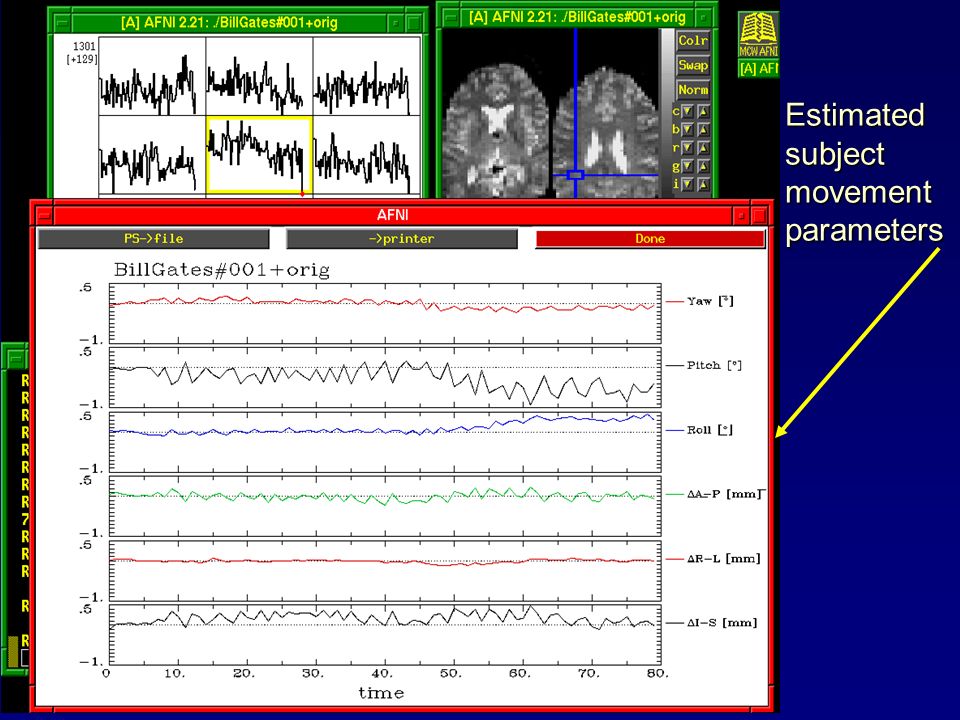Click the r down arrow
This screenshot has width=960, height=720.
(688, 148)
